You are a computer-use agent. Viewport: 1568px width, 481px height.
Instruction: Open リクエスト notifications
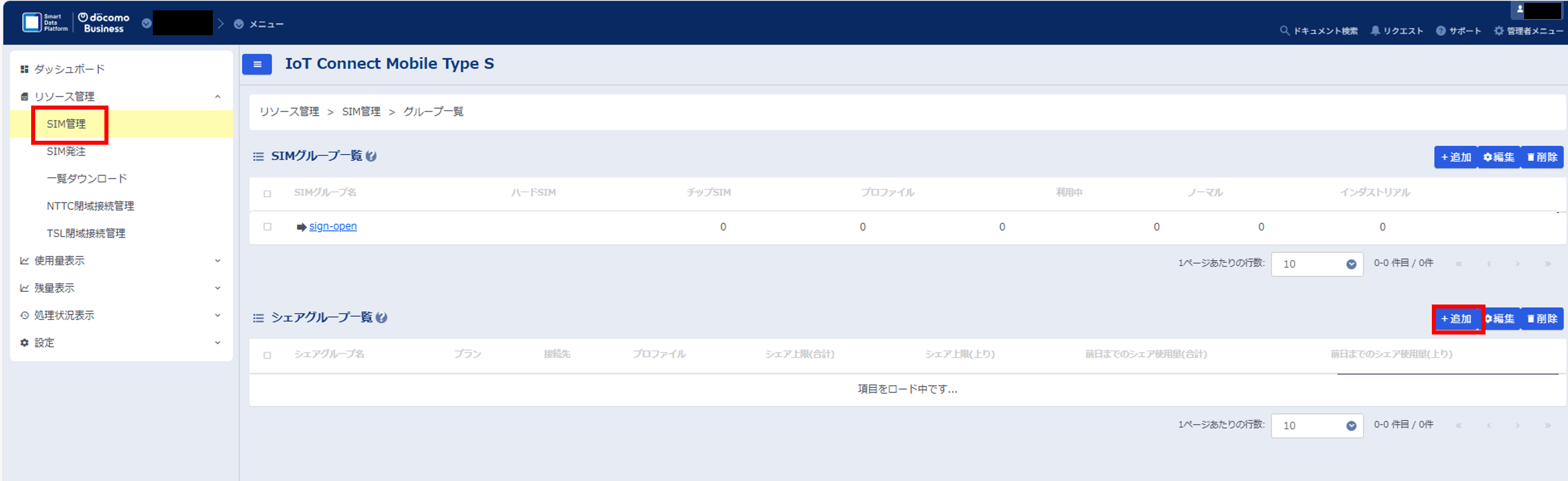click(x=1396, y=31)
